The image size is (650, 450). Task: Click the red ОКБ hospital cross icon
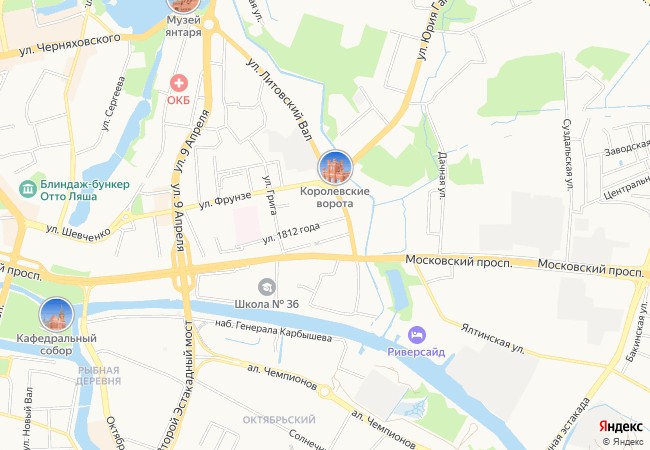point(179,83)
